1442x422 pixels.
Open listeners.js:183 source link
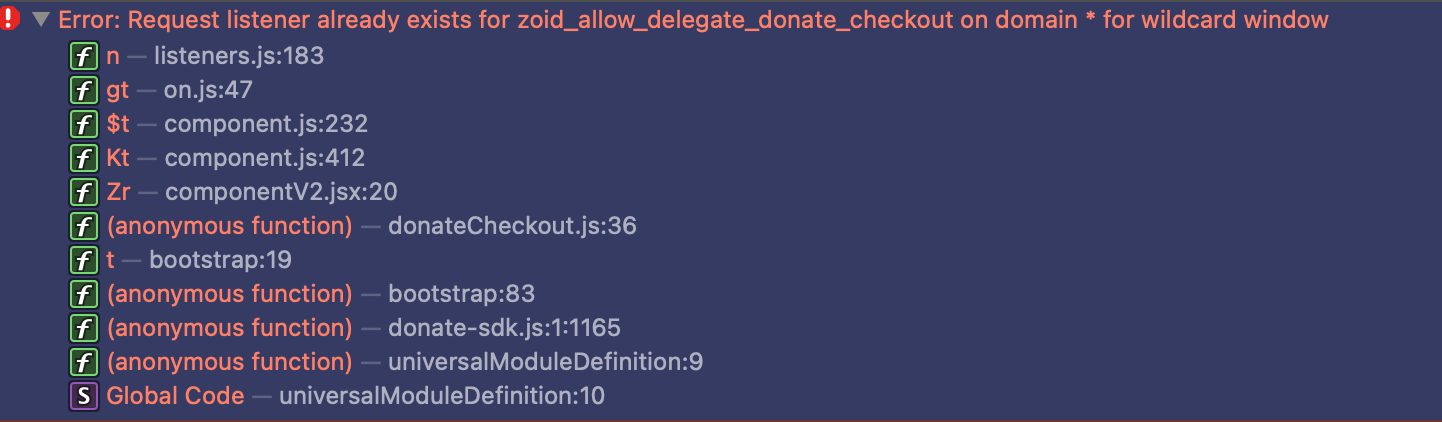pos(239,56)
